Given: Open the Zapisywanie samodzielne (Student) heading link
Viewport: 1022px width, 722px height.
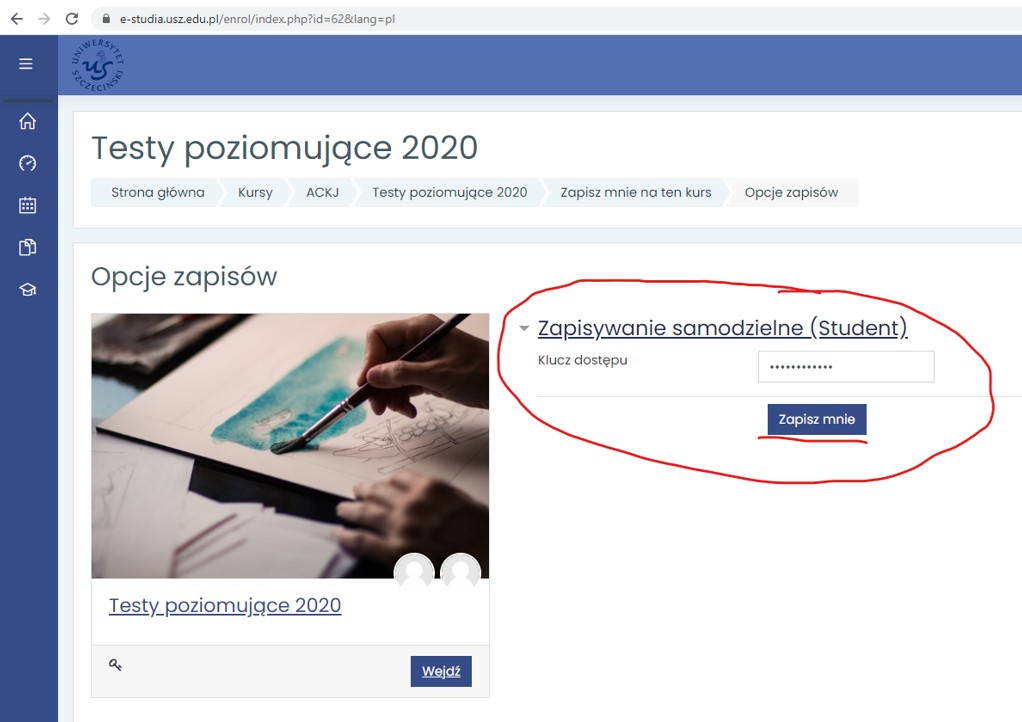Looking at the screenshot, I should (722, 328).
